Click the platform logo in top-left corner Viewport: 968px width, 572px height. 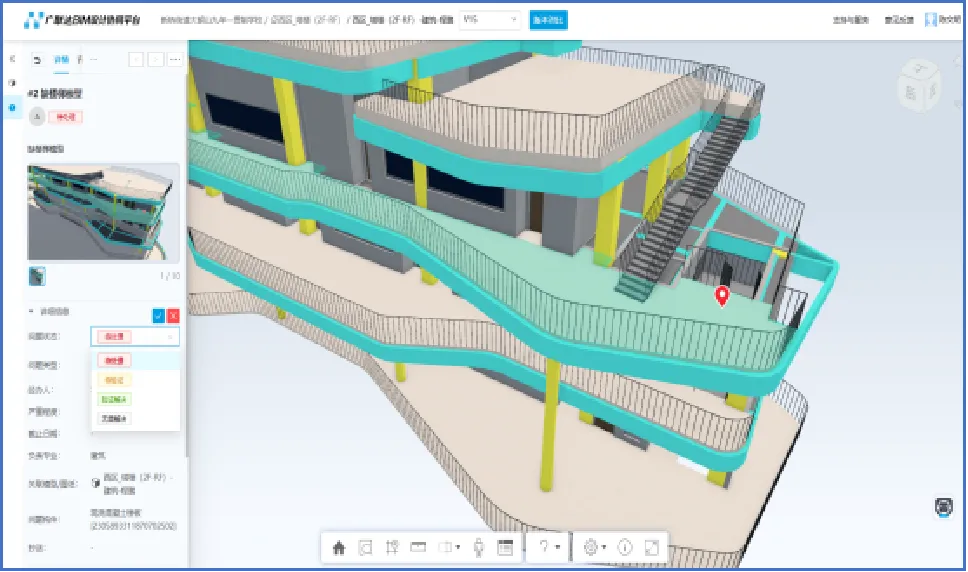point(81,20)
